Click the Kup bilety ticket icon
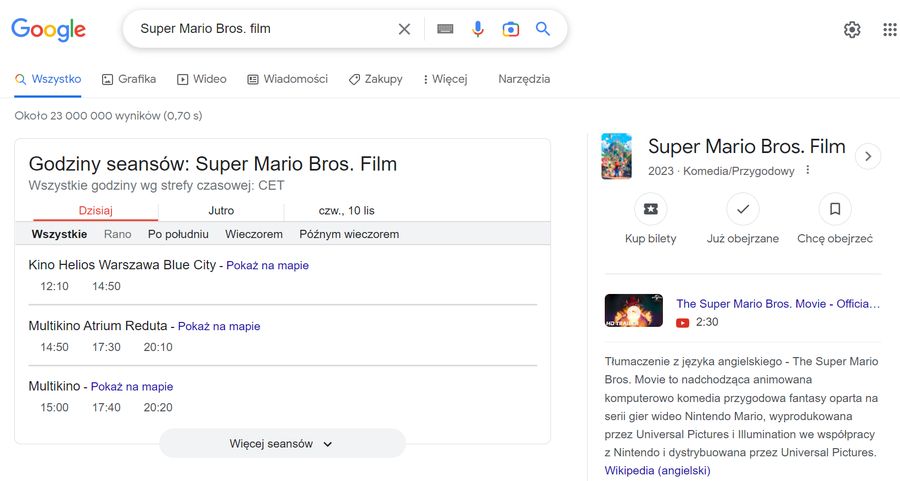Image resolution: width=900 pixels, height=481 pixels. tap(650, 209)
